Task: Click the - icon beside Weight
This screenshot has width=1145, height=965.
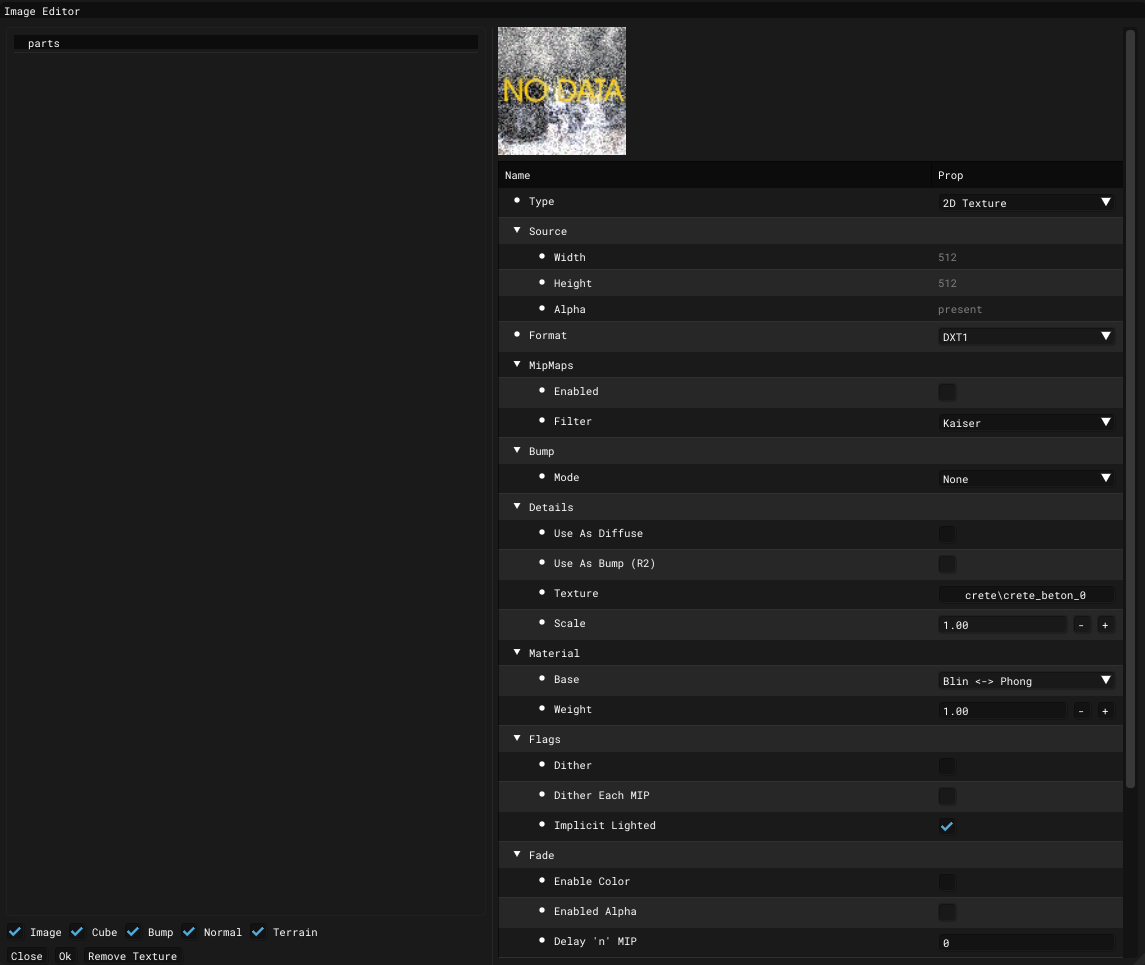Action: pos(1081,710)
